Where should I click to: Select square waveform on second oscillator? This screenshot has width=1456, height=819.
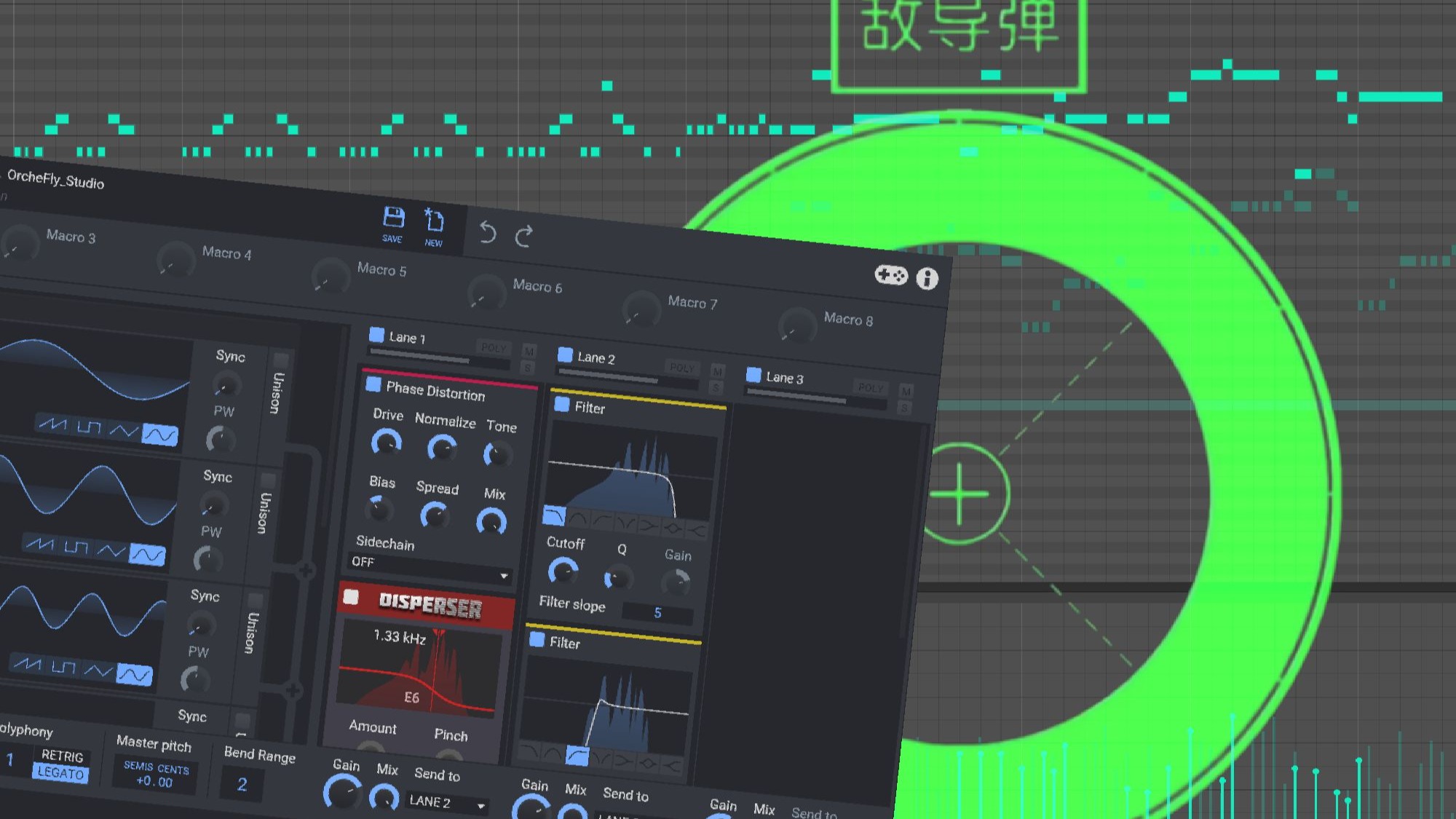coord(76,547)
